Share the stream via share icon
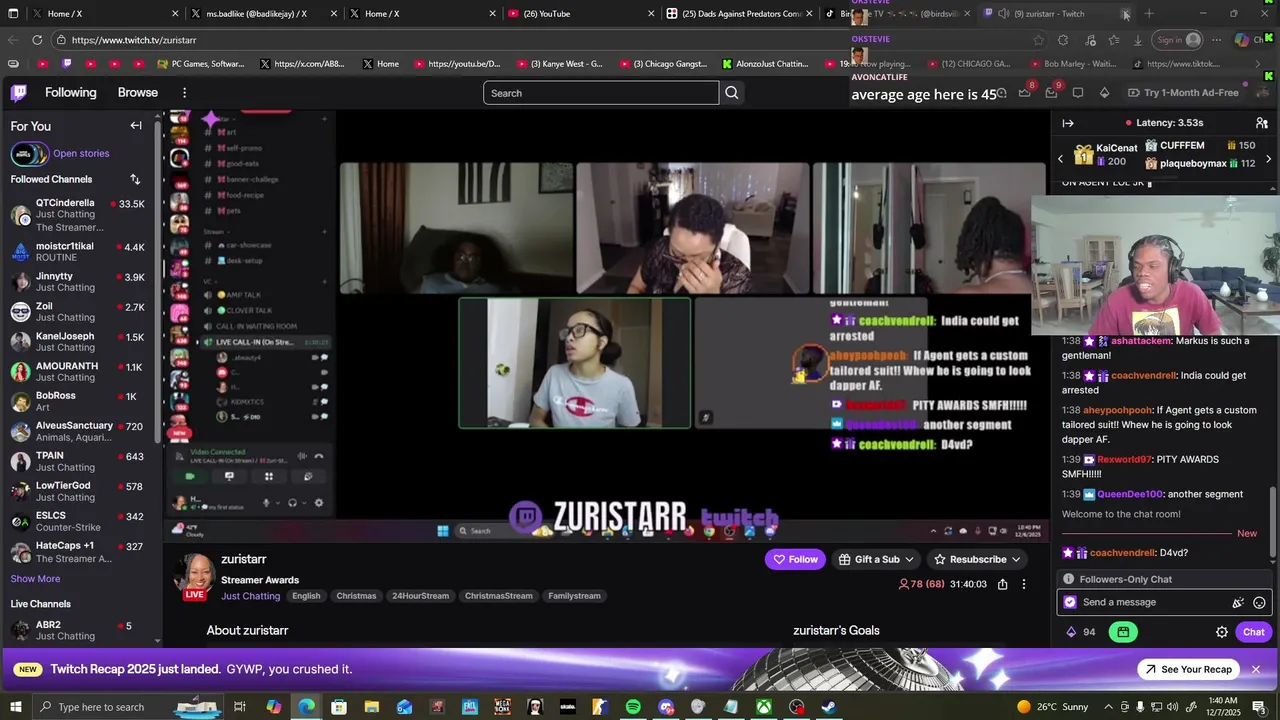Viewport: 1280px width, 720px height. 1002,584
